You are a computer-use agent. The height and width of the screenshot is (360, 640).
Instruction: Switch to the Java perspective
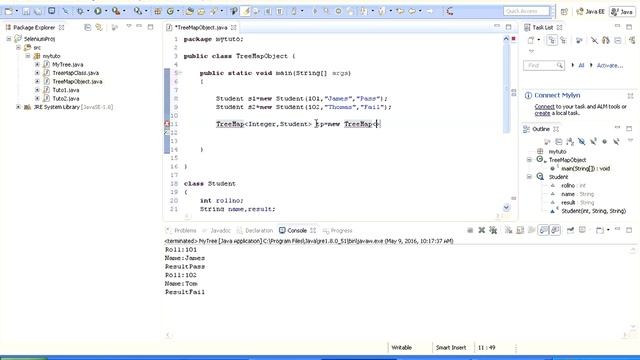tap(622, 12)
